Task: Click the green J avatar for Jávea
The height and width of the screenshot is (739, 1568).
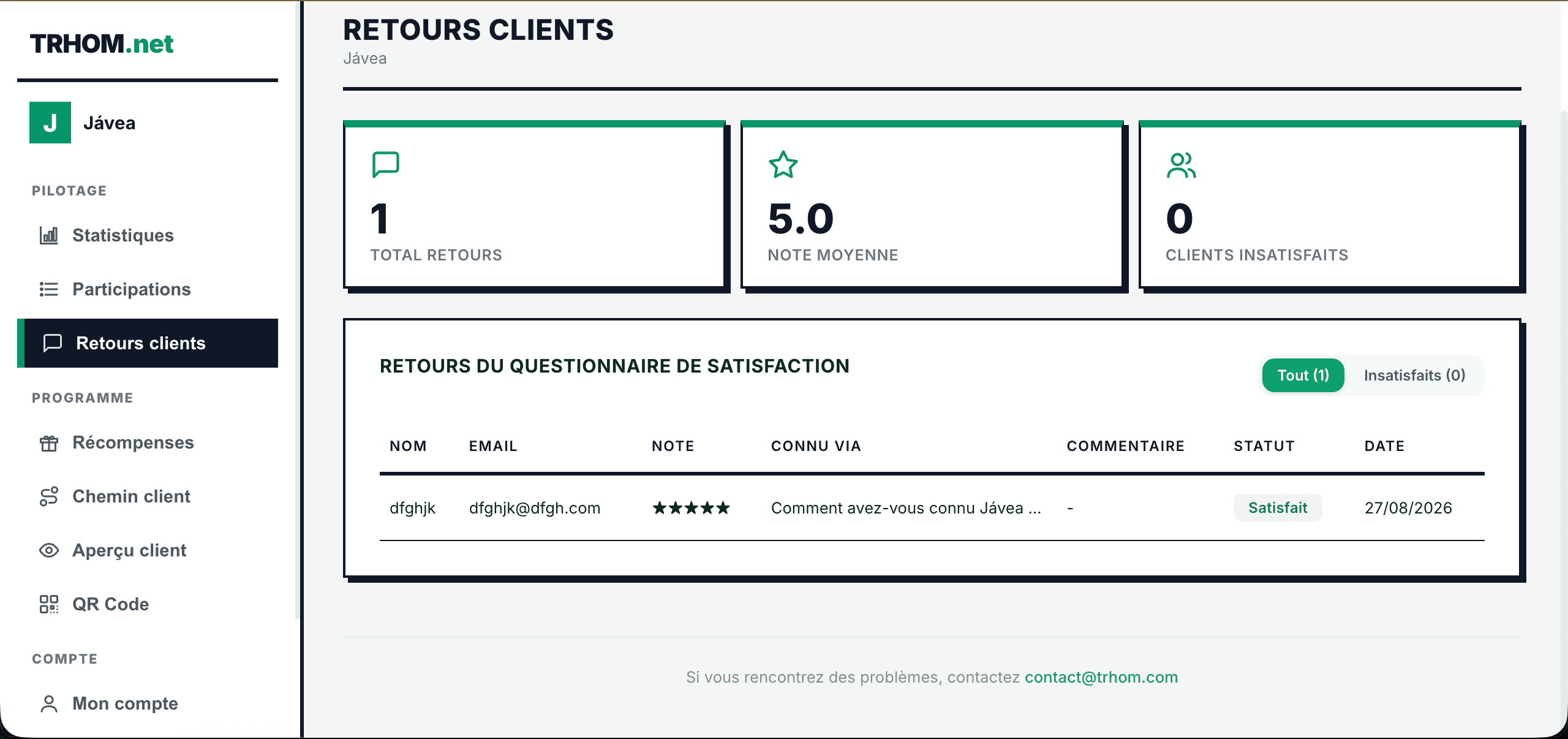Action: click(50, 123)
